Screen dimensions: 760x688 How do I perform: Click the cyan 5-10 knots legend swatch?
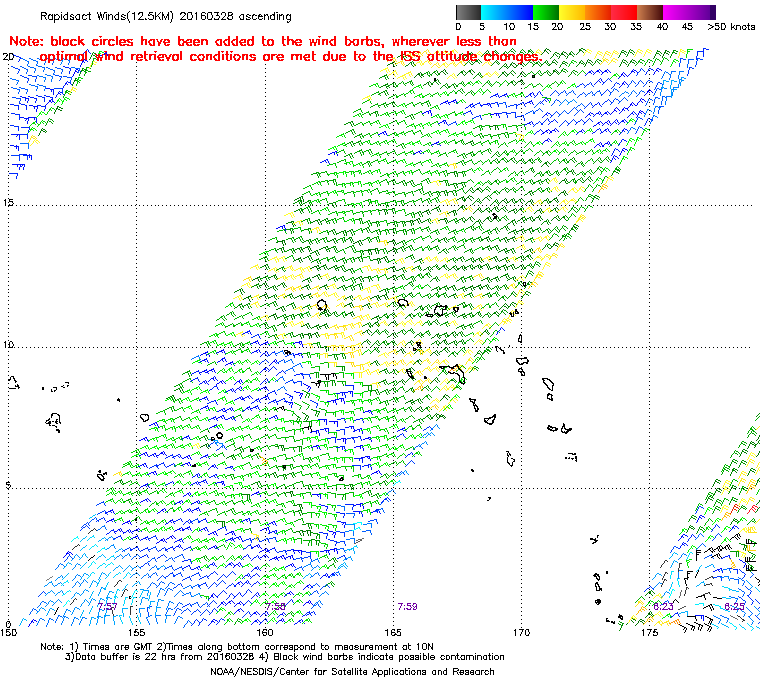494,13
